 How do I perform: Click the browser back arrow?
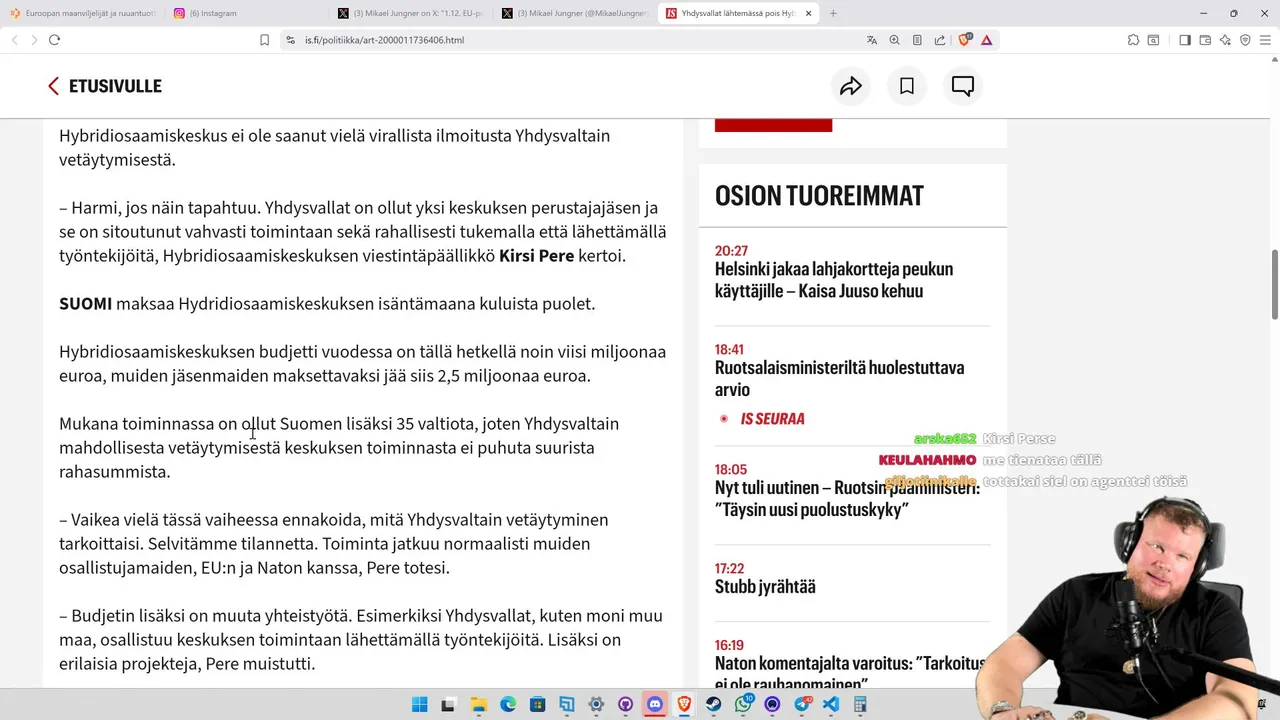point(14,40)
